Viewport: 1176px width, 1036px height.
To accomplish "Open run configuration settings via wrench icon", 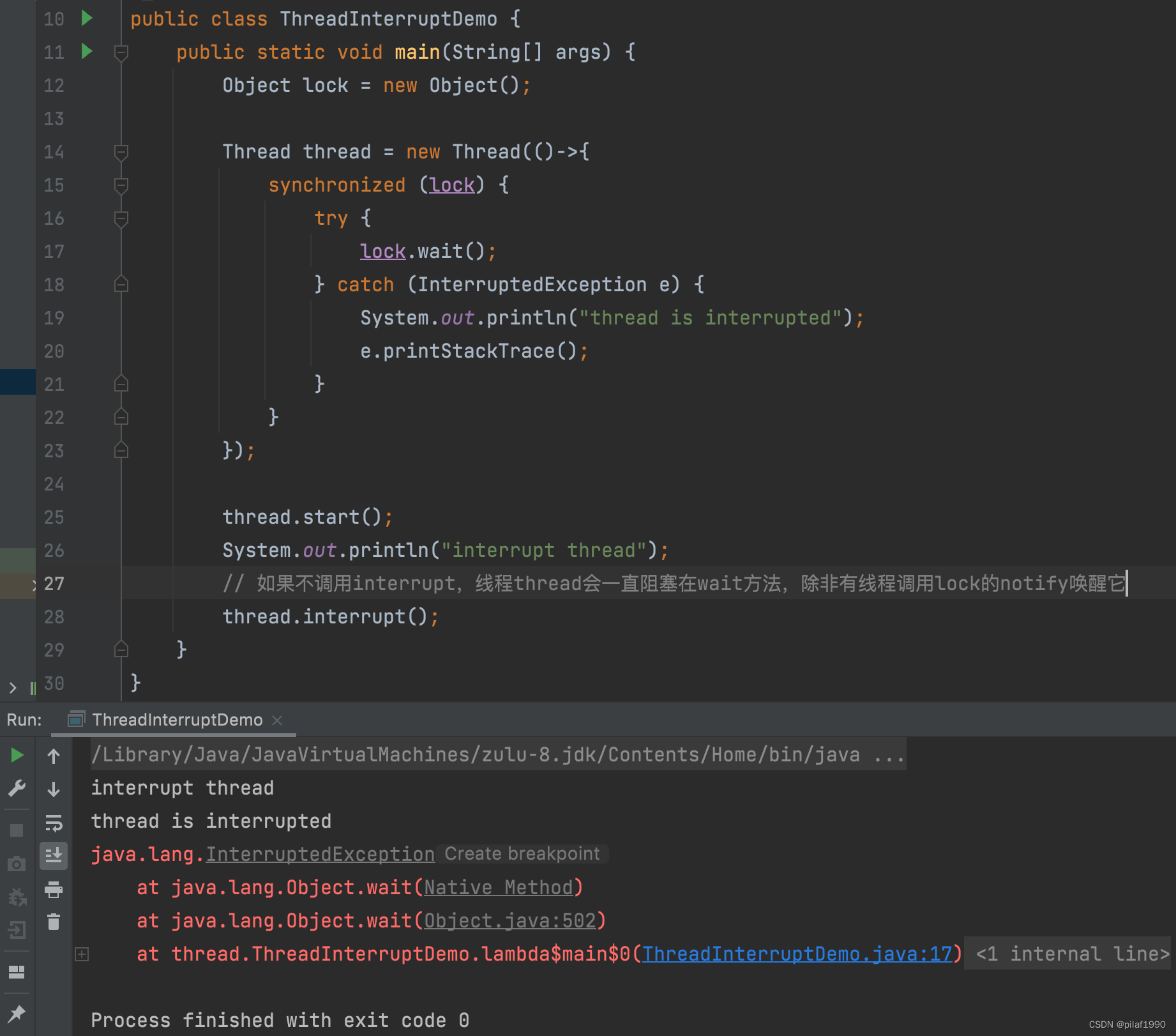I will pyautogui.click(x=17, y=789).
